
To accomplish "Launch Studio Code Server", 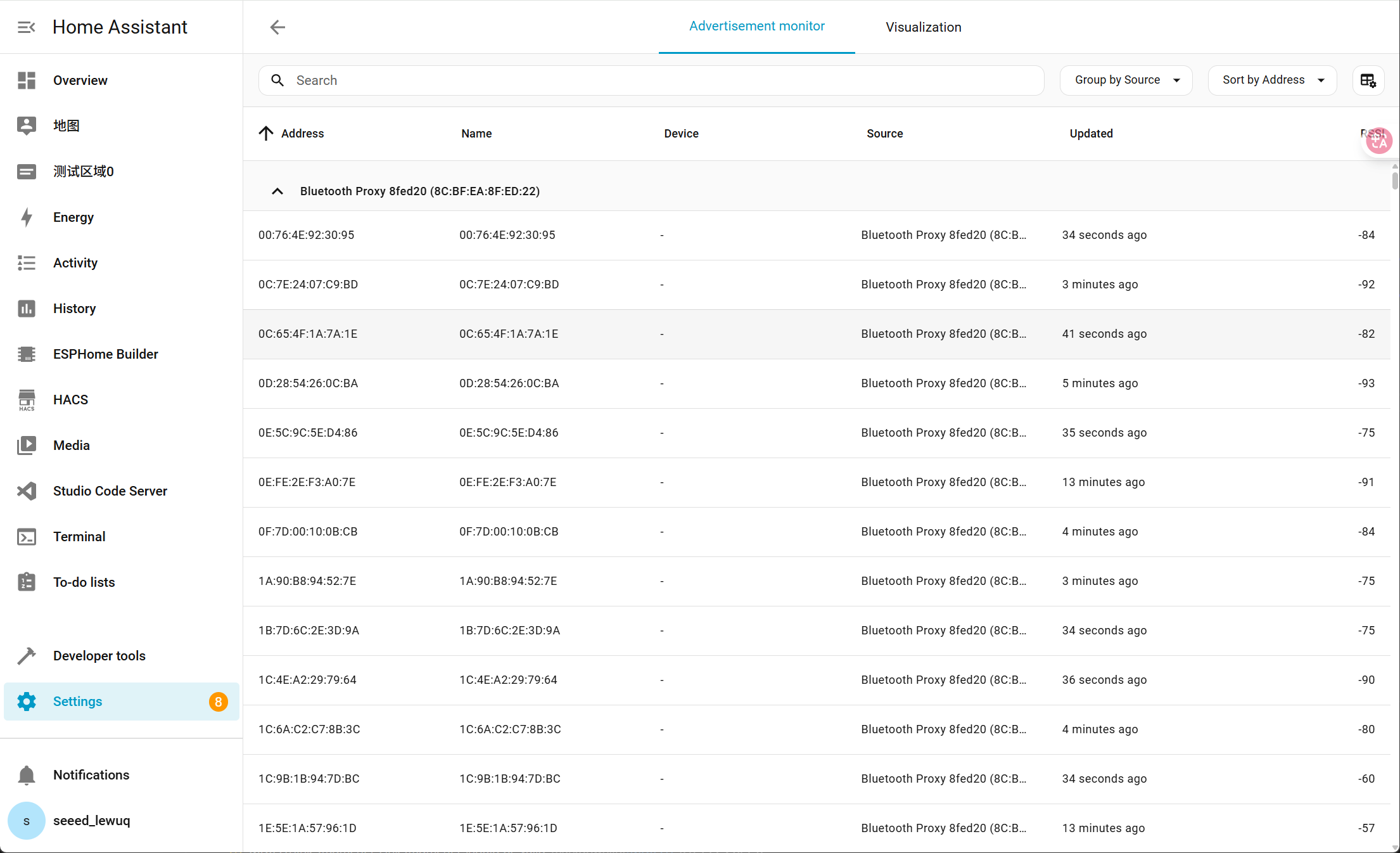I will point(110,491).
